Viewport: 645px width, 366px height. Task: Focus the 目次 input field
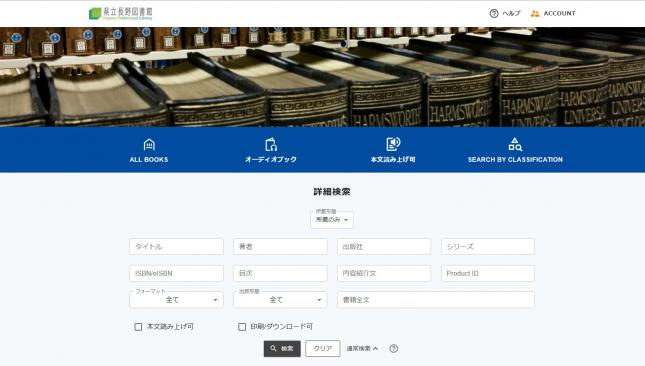pos(280,273)
